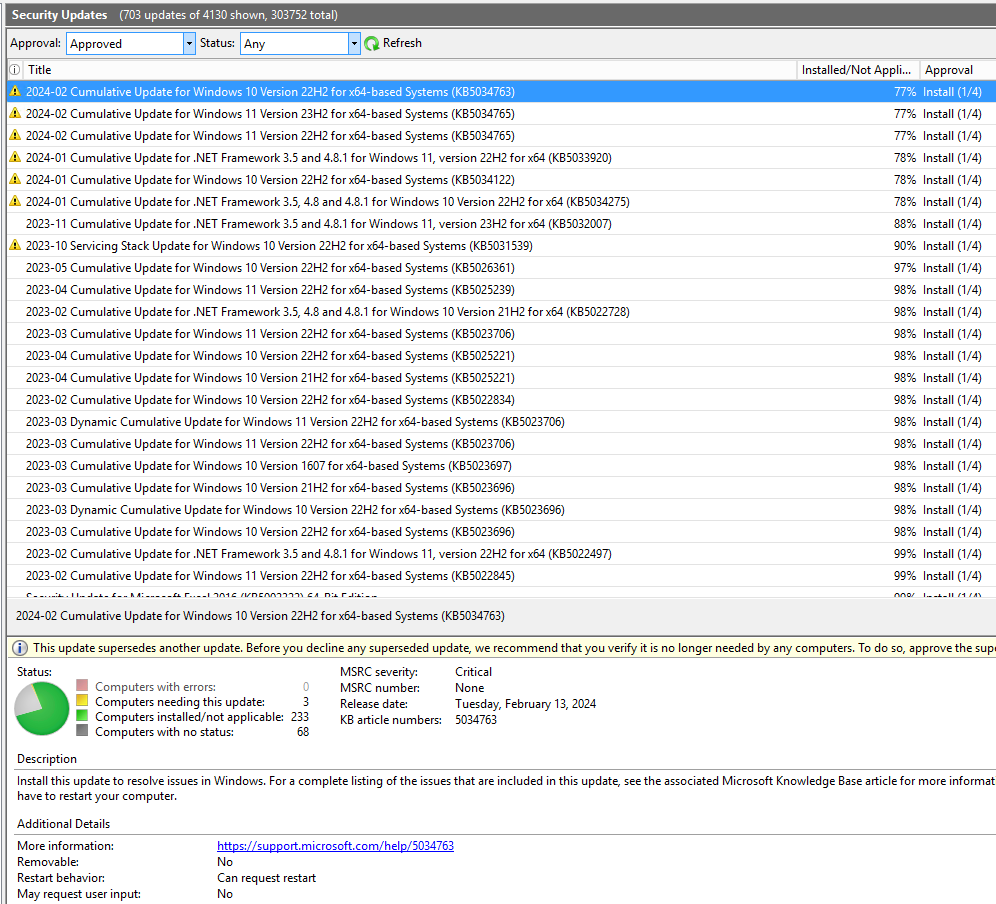The width and height of the screenshot is (996, 904).
Task: Click the Security Updates pane title
Action: click(x=59, y=15)
